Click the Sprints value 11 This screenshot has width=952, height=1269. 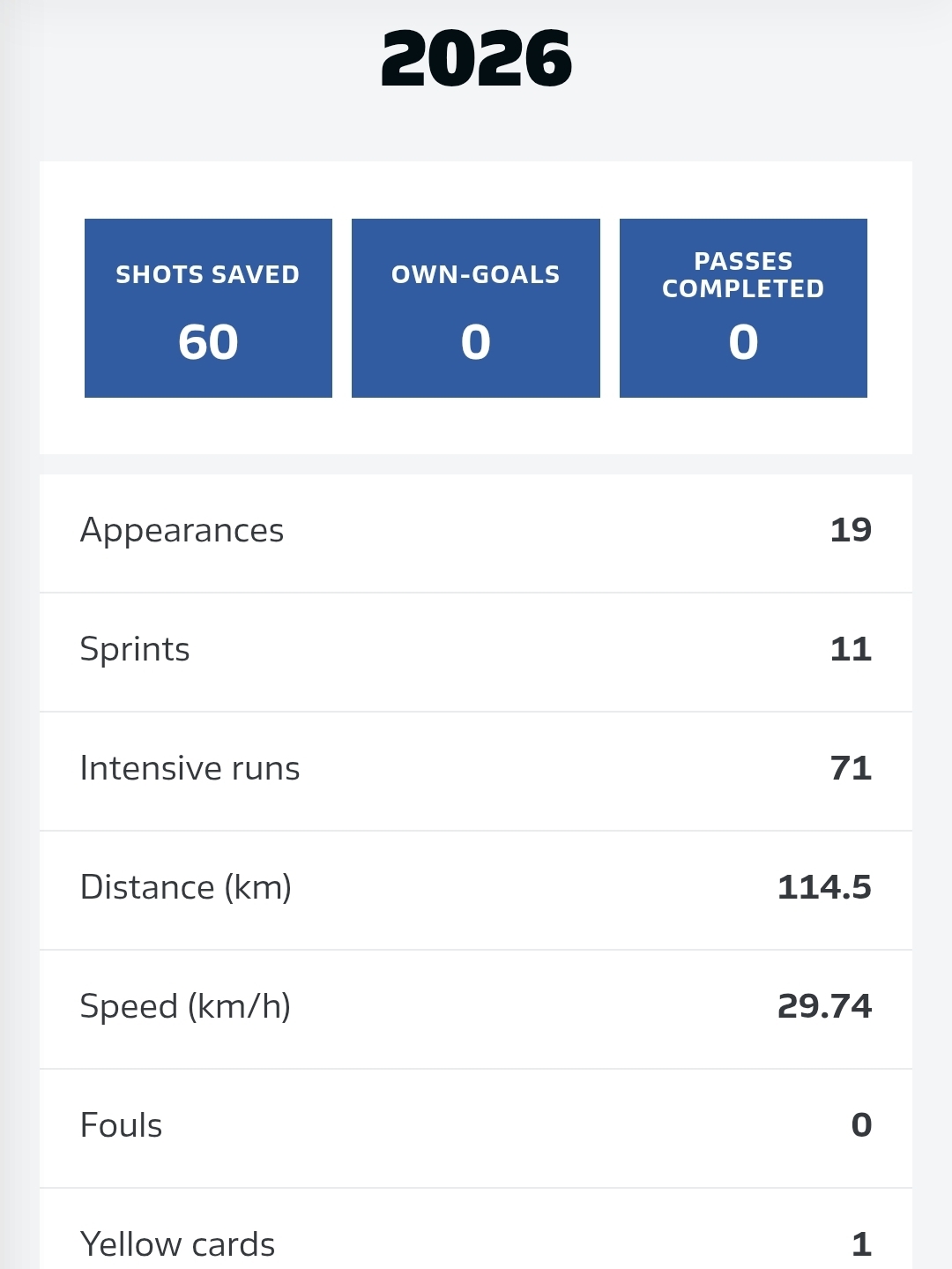(x=851, y=650)
